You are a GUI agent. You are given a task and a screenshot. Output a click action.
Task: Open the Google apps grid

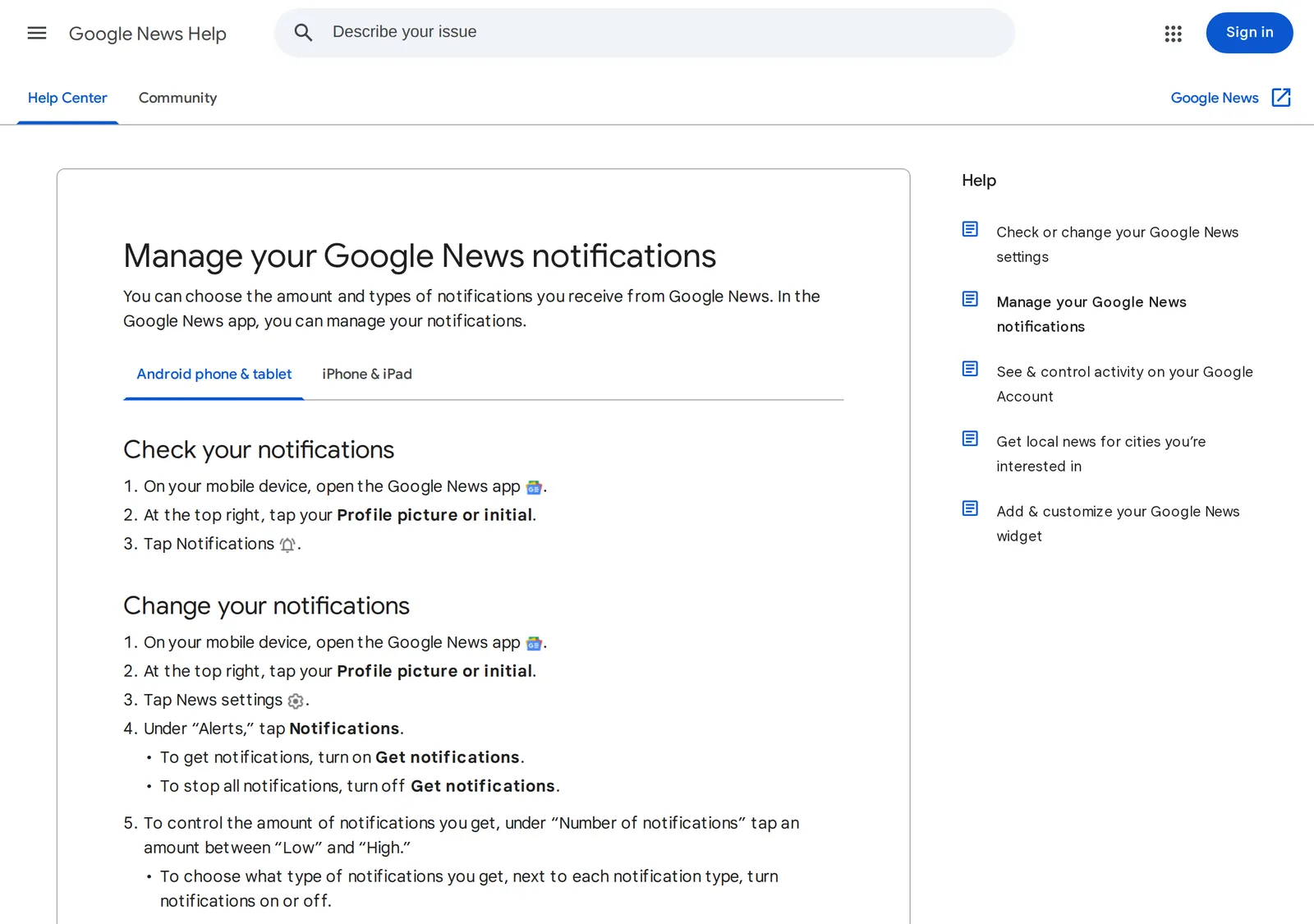coord(1173,34)
